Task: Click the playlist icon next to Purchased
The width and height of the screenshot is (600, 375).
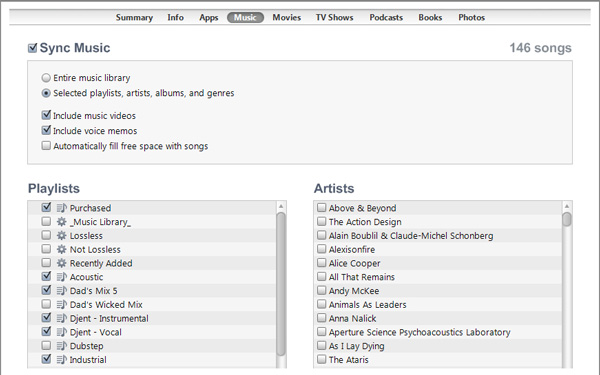Action: pos(62,208)
